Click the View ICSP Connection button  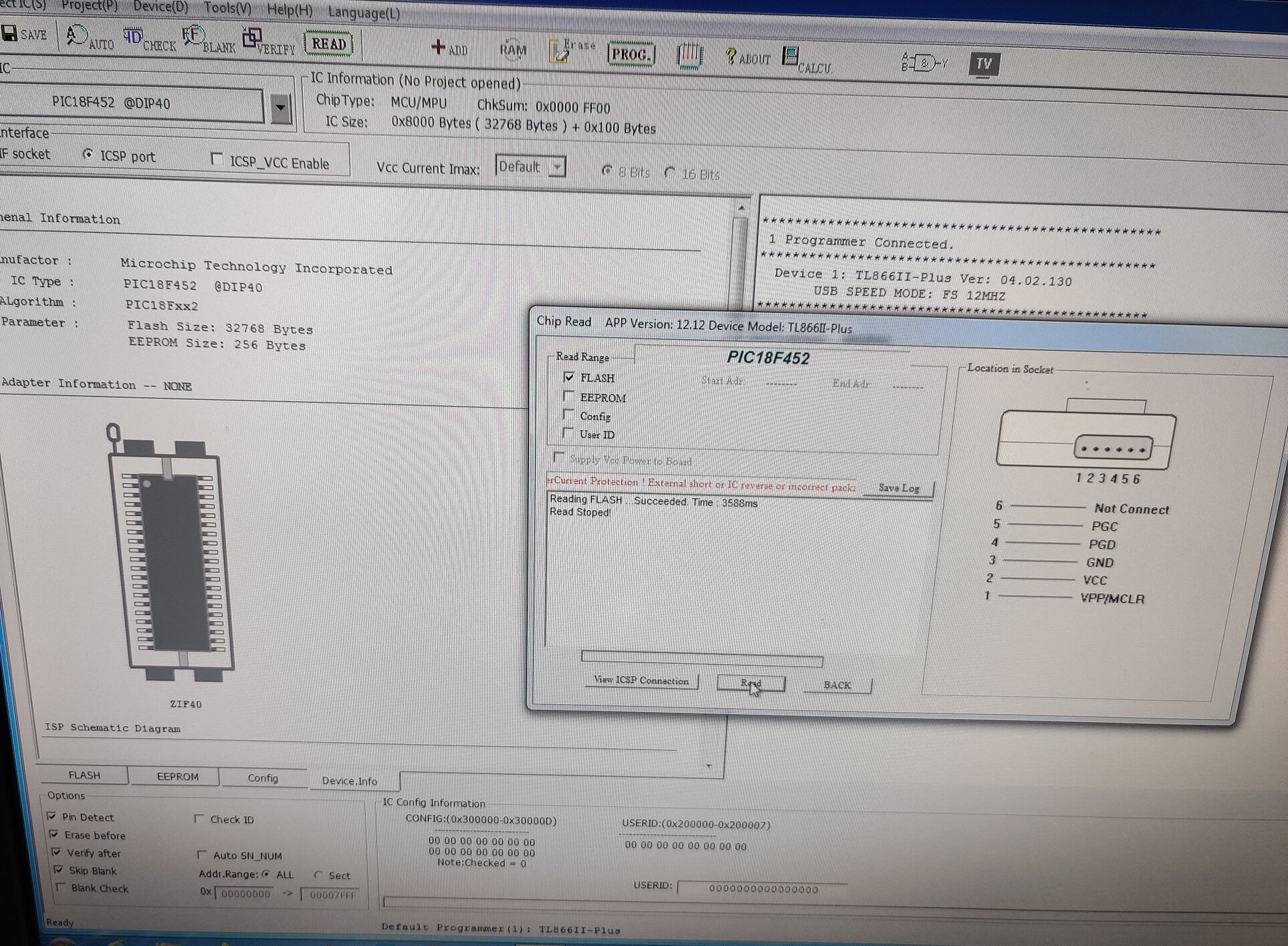[641, 681]
